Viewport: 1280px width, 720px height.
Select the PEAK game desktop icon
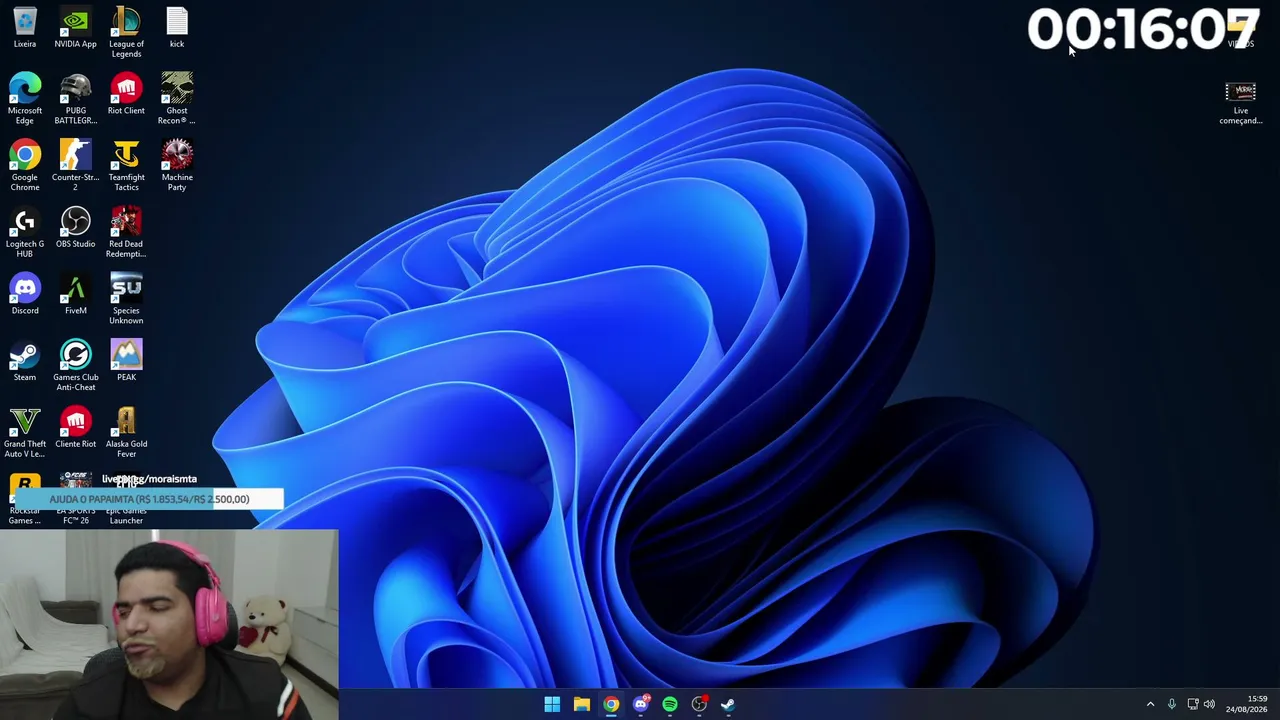coord(126,362)
